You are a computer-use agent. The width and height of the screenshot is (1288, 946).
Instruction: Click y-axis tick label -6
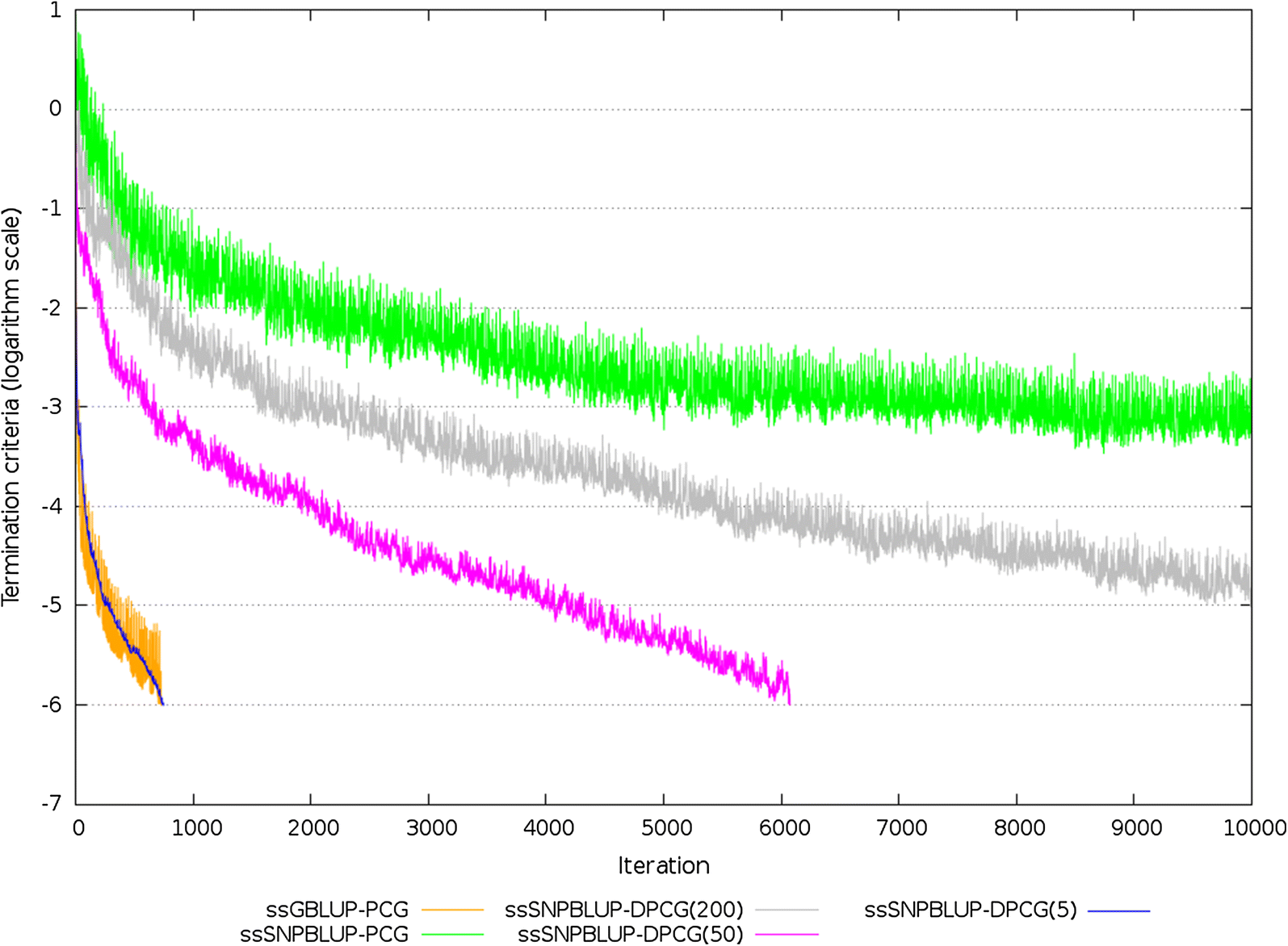pyautogui.click(x=52, y=705)
